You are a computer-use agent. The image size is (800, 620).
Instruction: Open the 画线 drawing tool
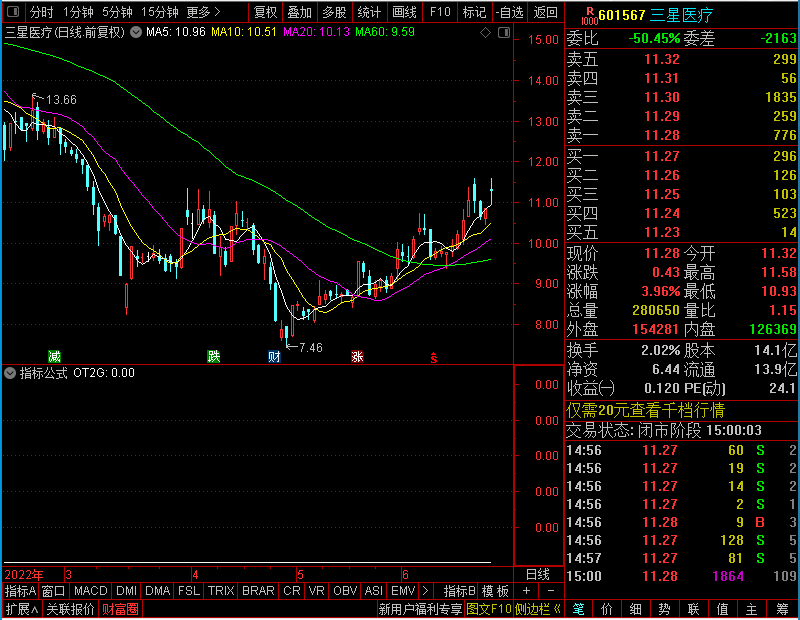405,12
